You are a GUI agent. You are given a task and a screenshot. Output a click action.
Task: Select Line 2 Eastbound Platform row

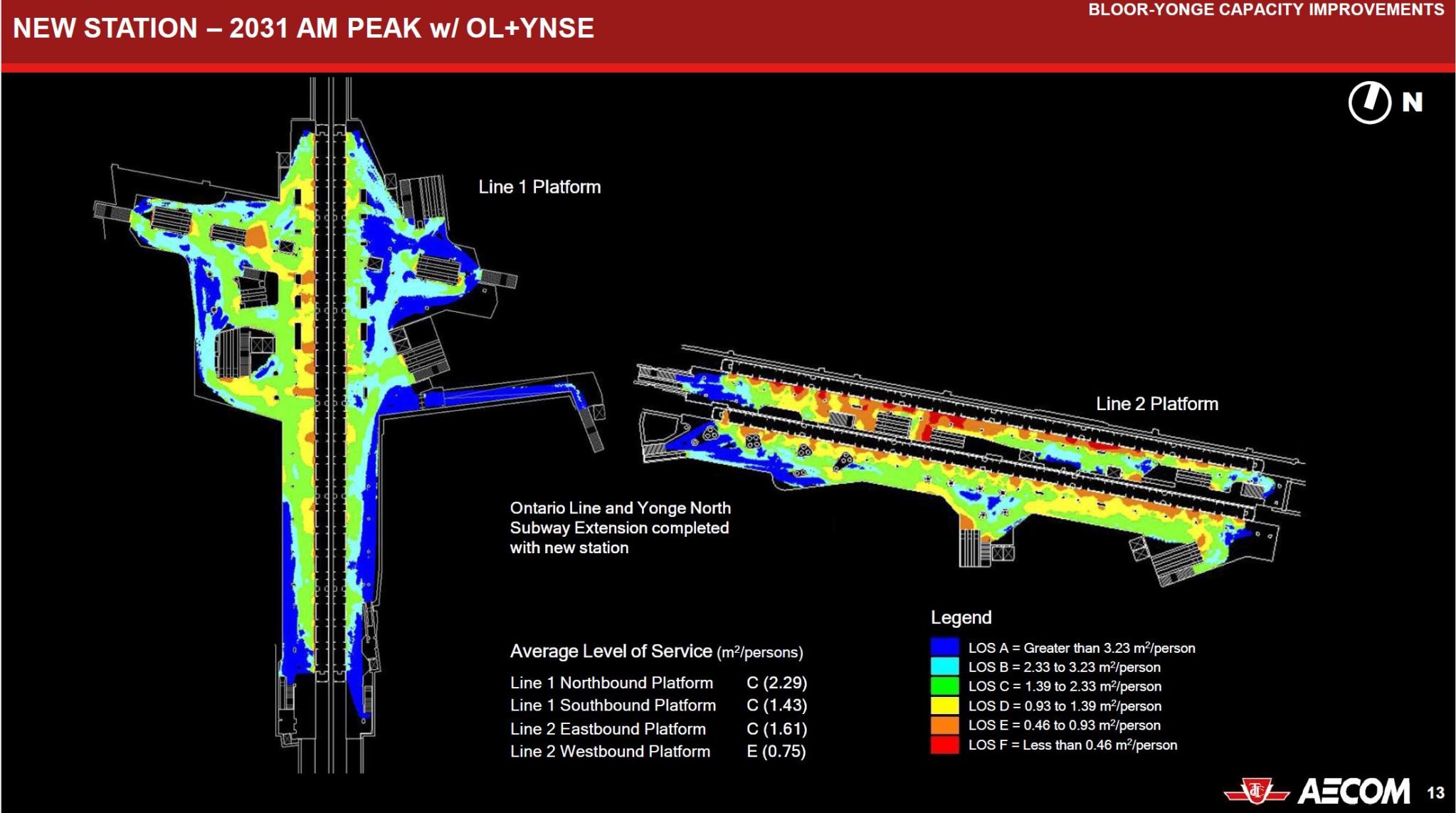pyautogui.click(x=608, y=728)
